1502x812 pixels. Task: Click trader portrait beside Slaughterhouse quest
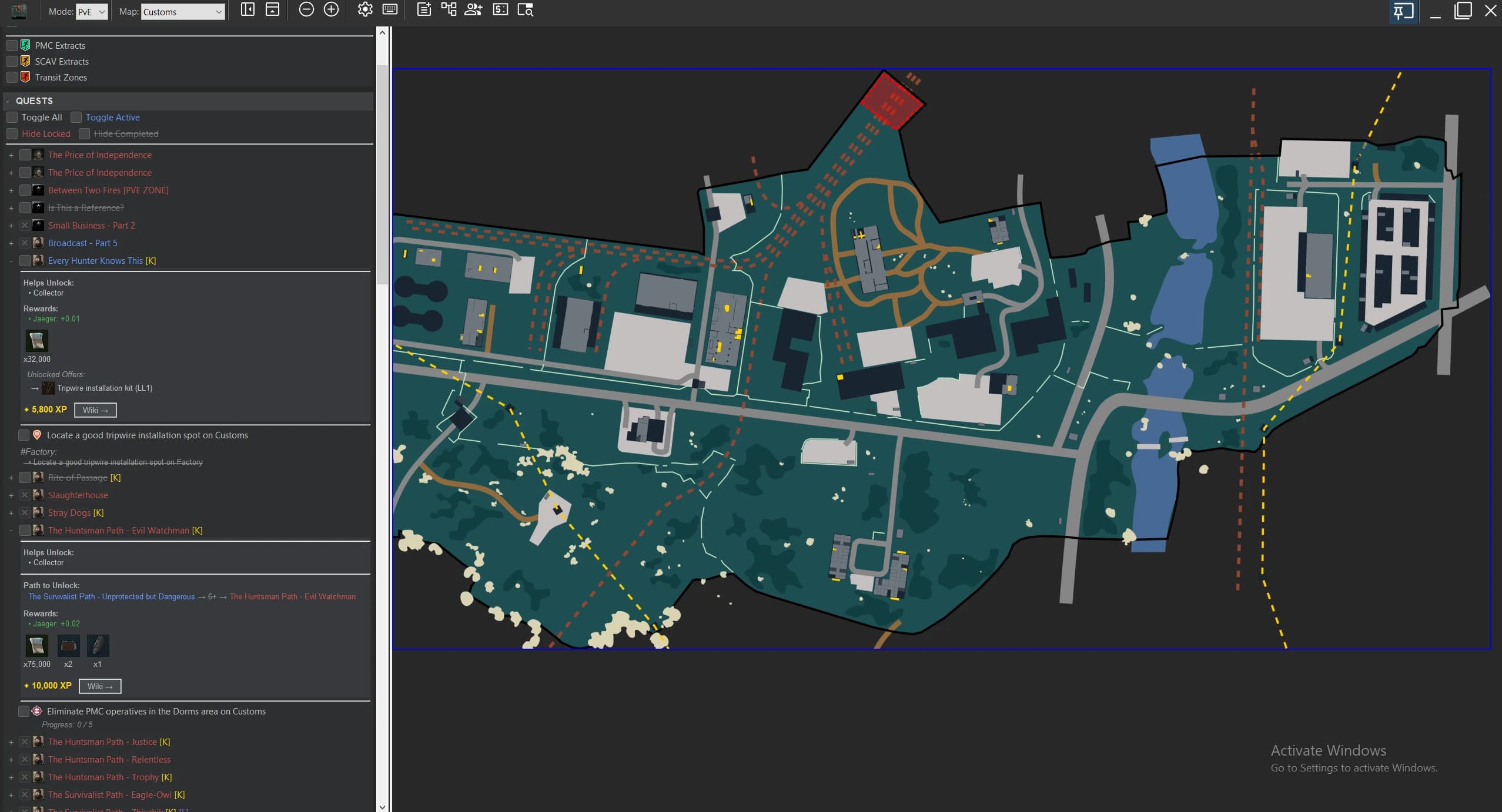38,495
